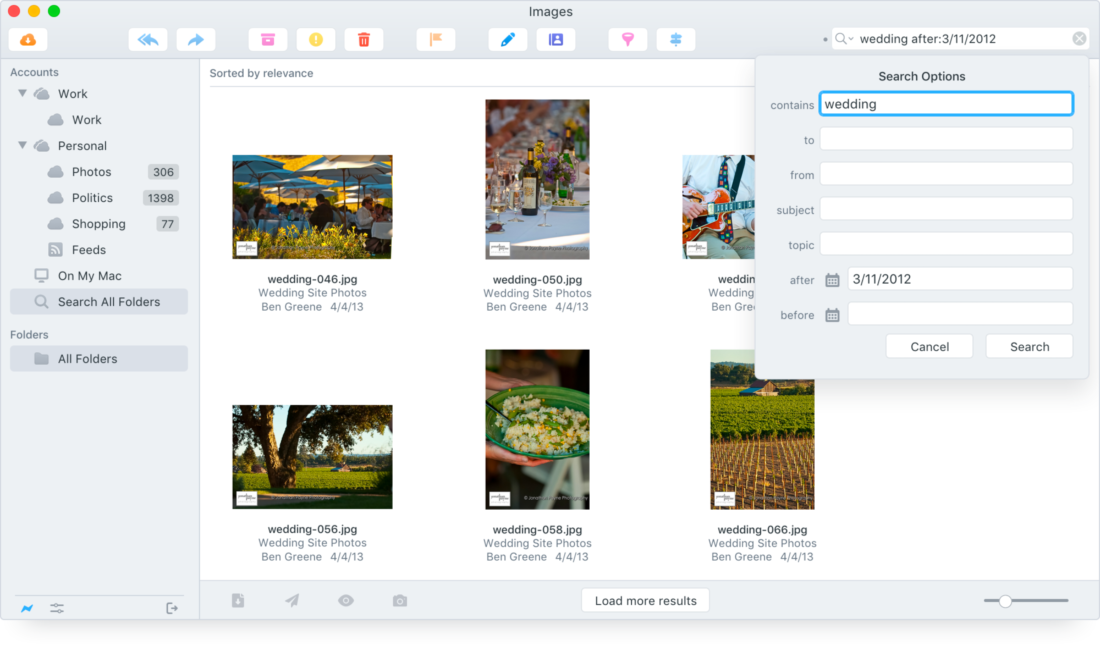Click the Reply All toolbar button
This screenshot has height=646, width=1100.
(148, 39)
